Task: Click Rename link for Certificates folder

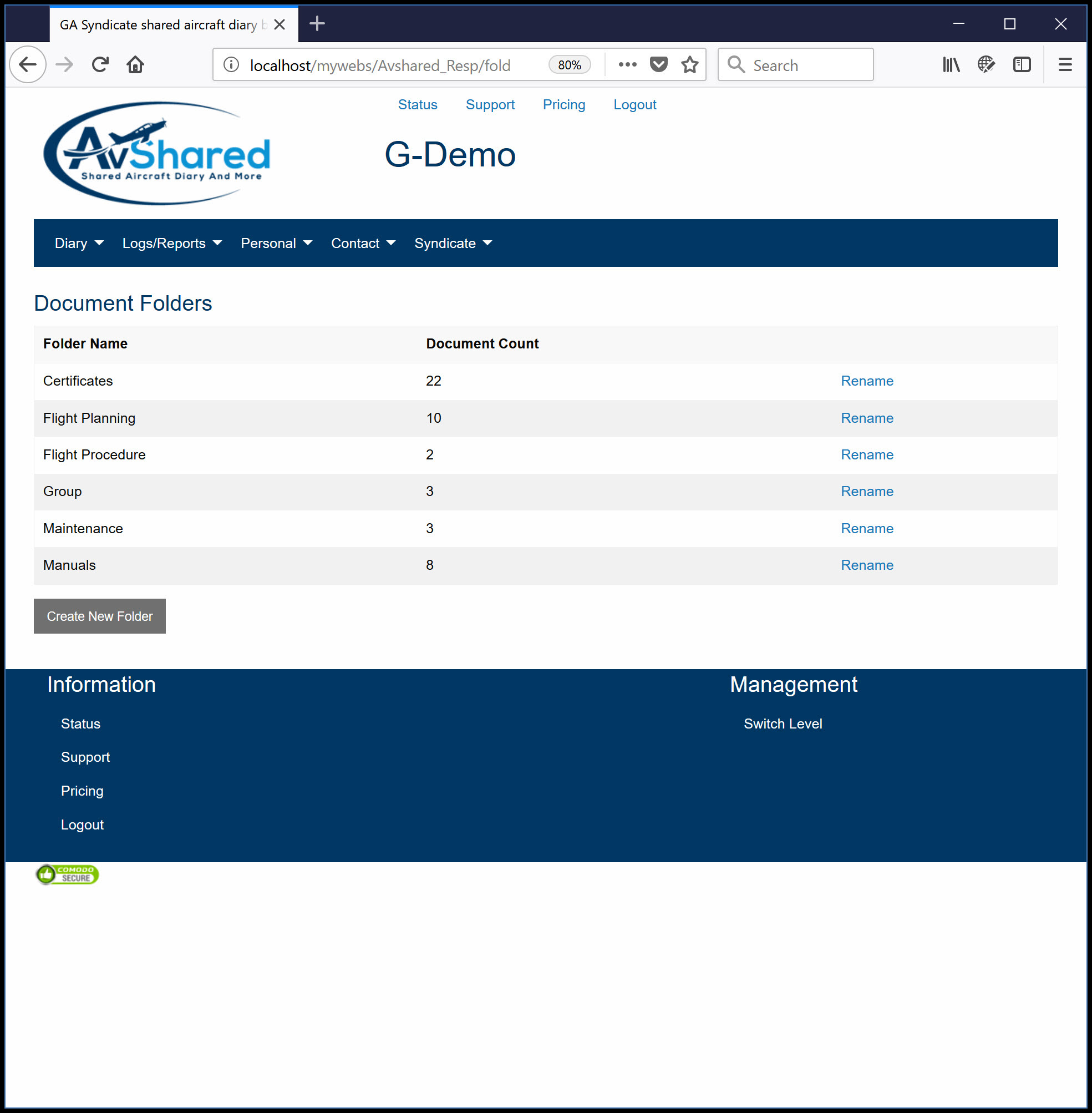Action: pos(866,381)
